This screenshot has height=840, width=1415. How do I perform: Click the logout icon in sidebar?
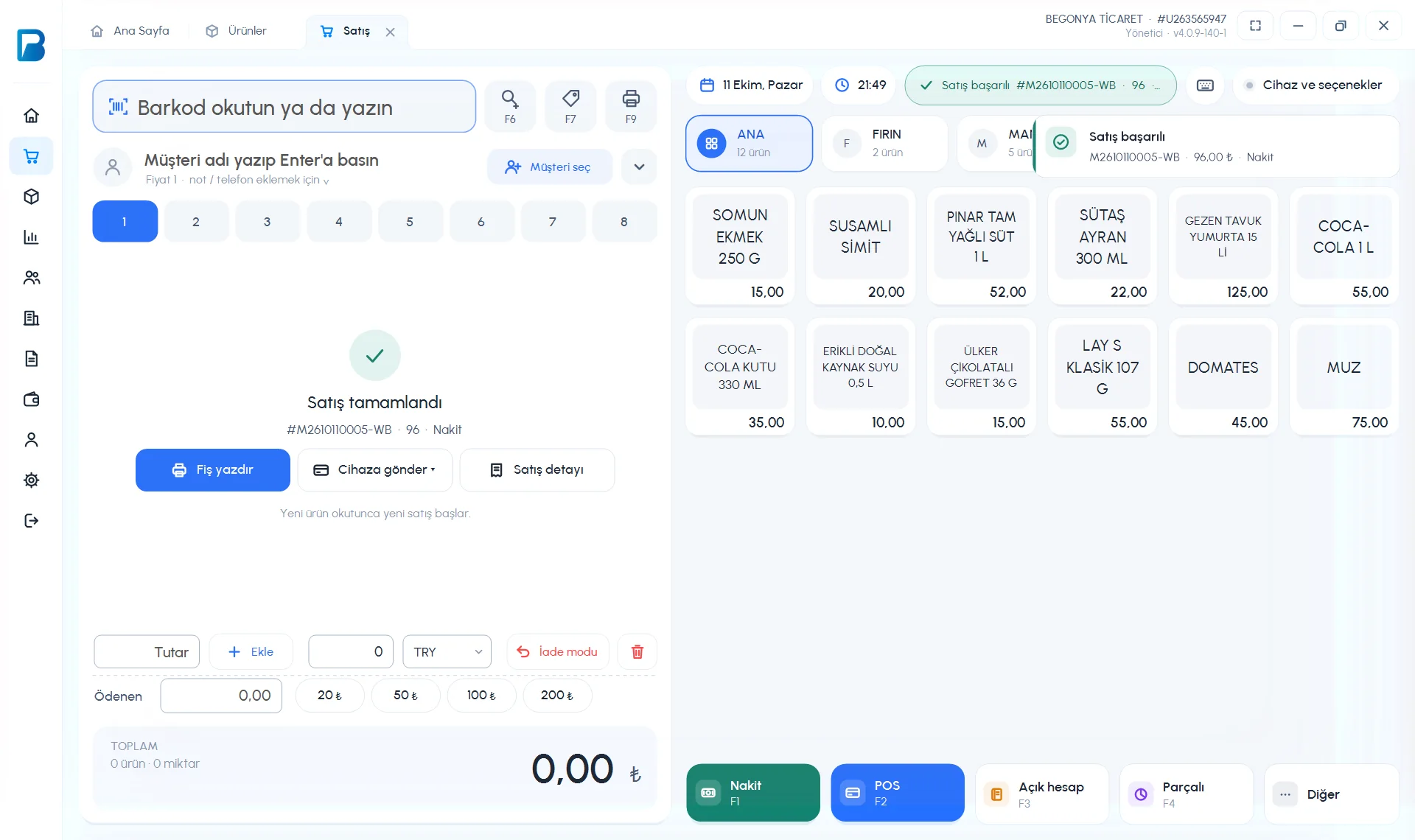[x=31, y=521]
